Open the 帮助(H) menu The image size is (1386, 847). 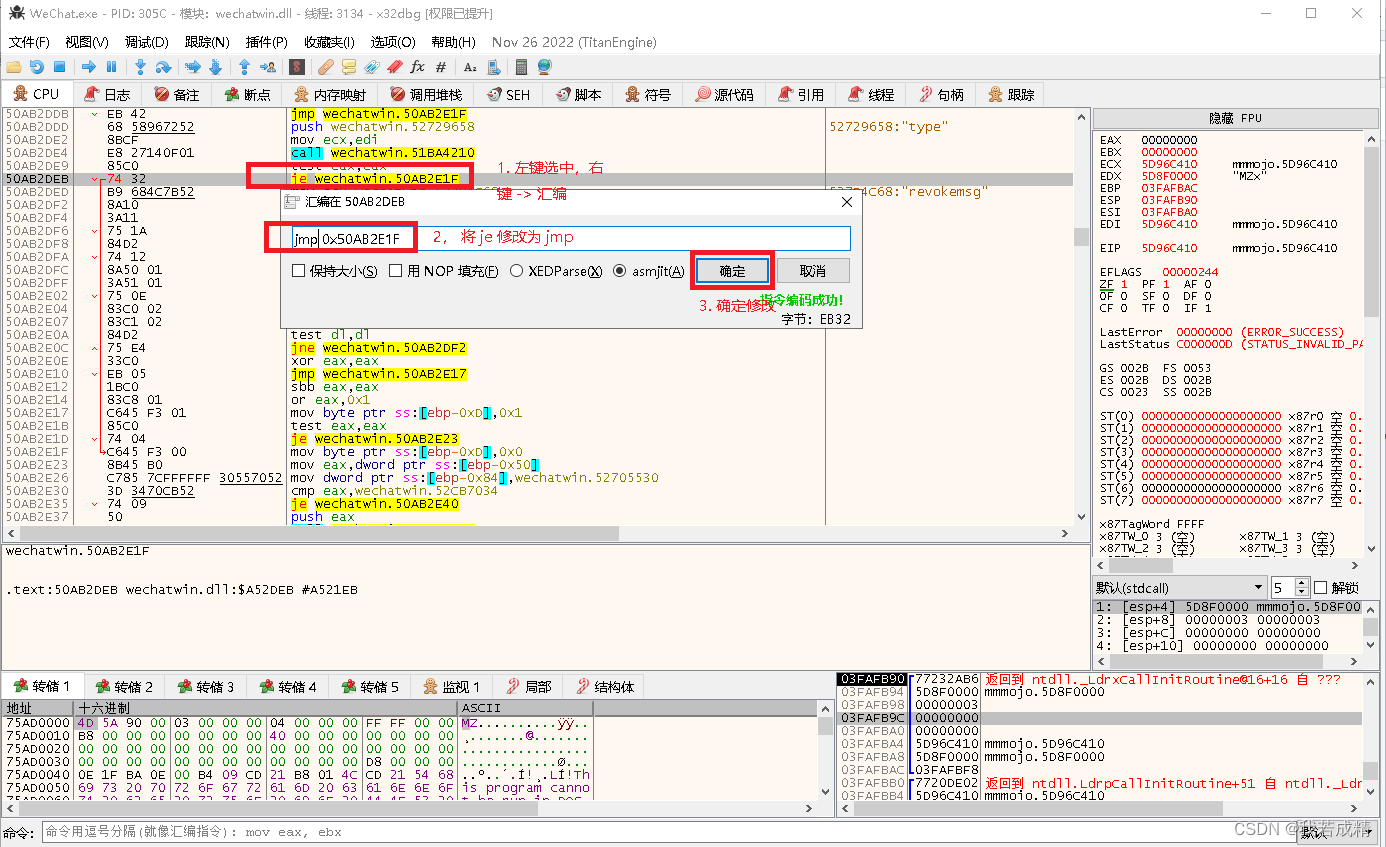point(454,42)
